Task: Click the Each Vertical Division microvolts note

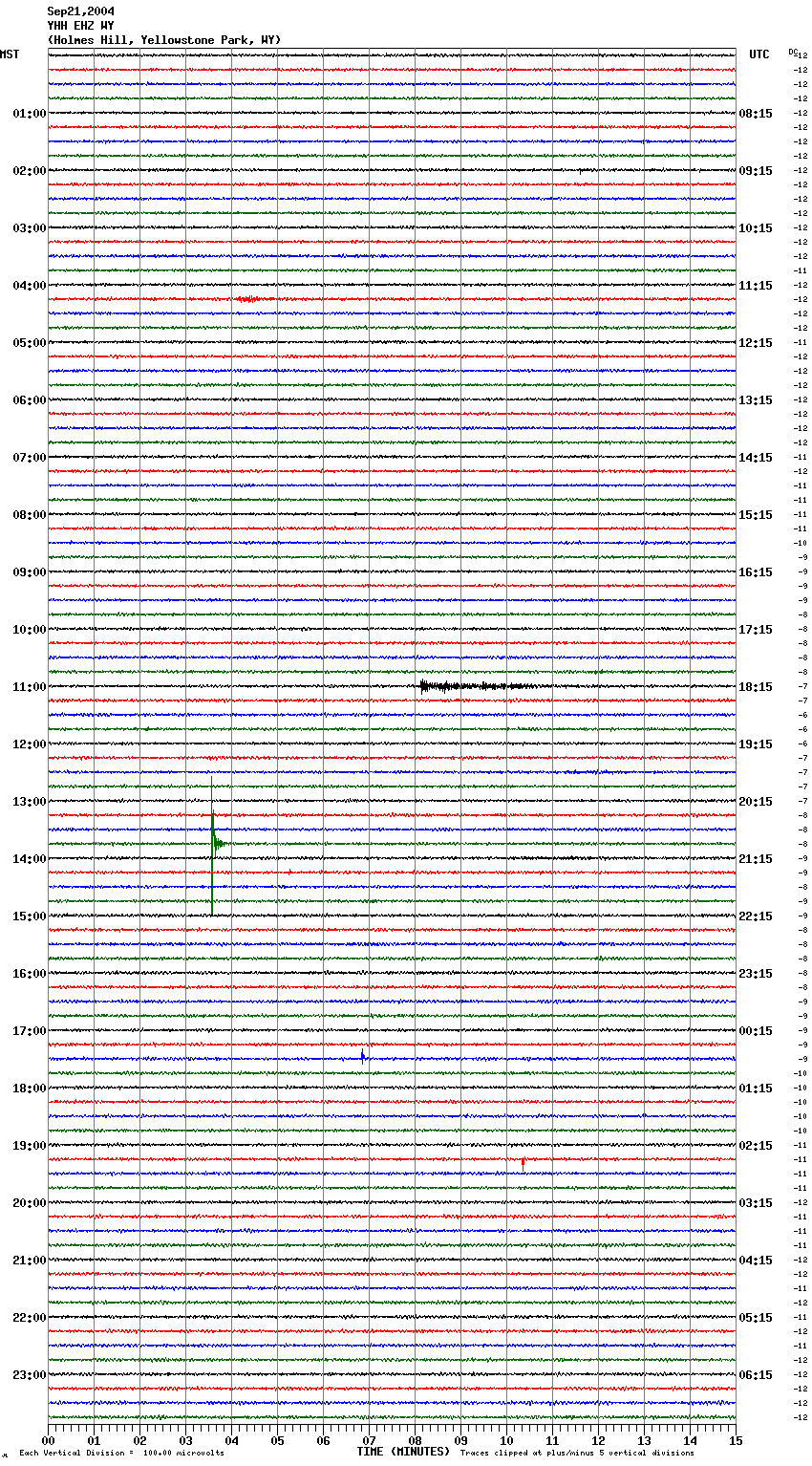Action: [x=121, y=1453]
